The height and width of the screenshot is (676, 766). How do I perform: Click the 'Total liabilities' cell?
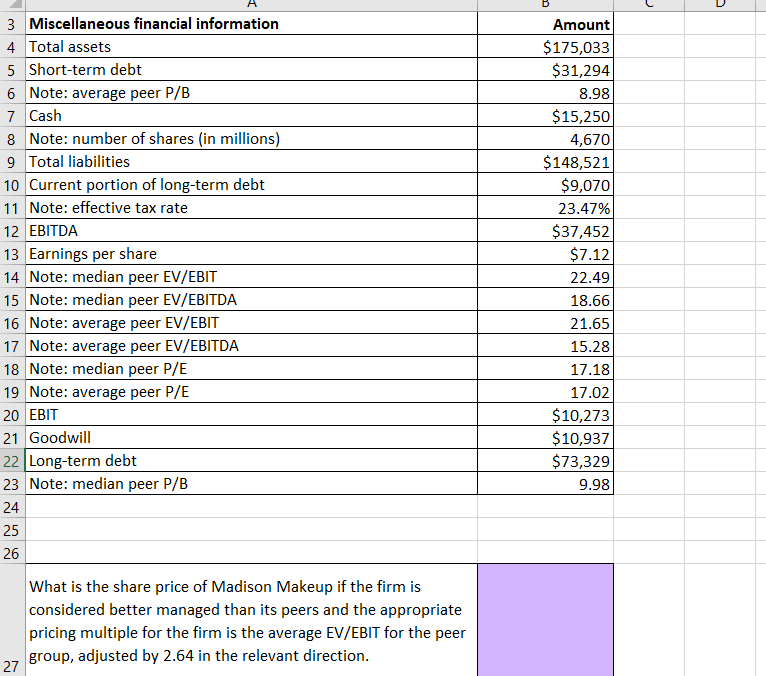coord(251,161)
